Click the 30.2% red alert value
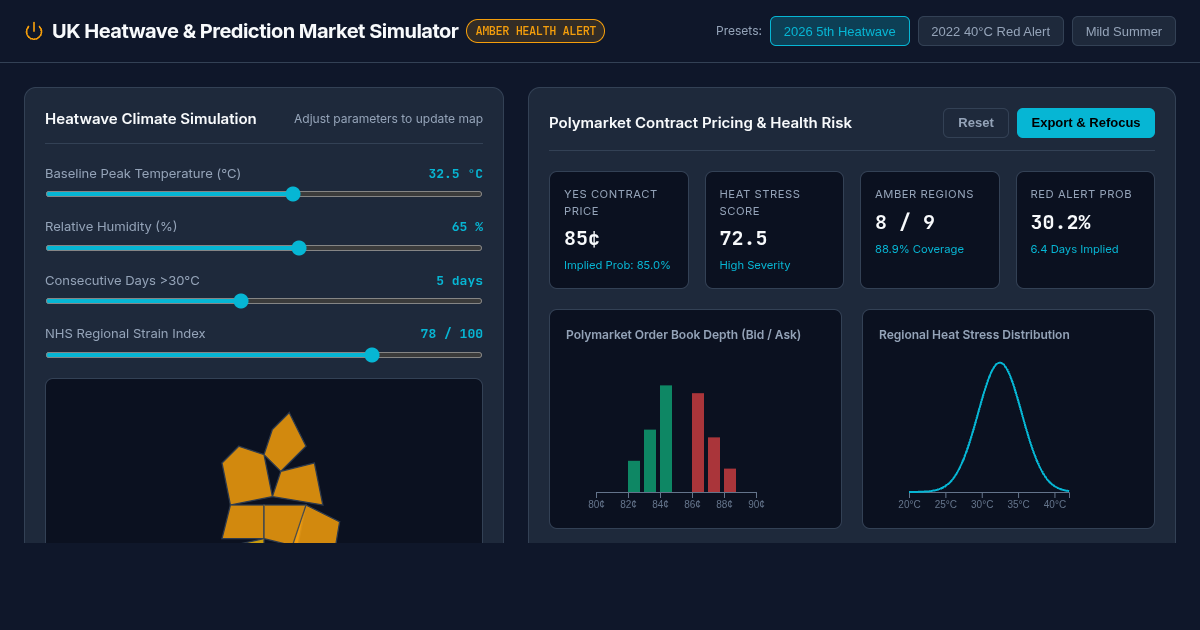1200x630 pixels. 1060,222
